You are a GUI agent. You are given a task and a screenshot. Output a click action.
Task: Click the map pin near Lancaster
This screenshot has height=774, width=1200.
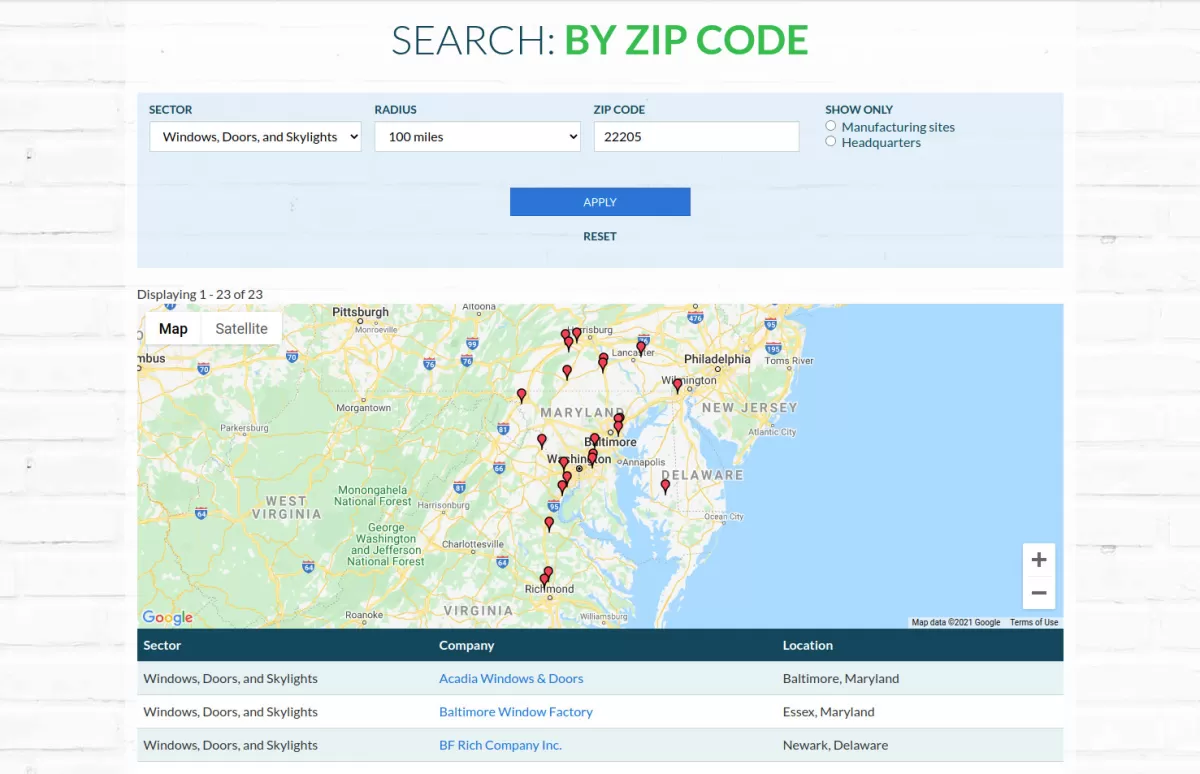tap(641, 348)
